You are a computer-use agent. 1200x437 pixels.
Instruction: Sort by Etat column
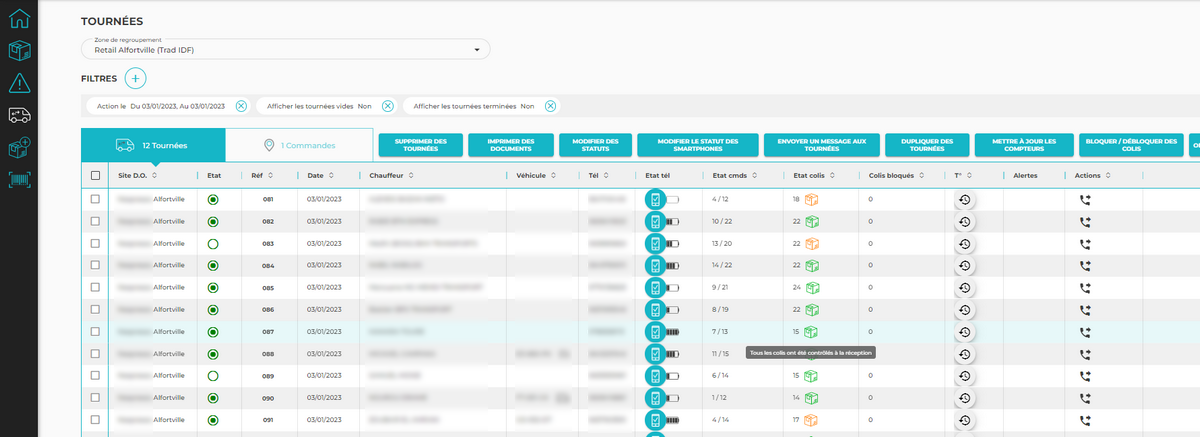pyautogui.click(x=215, y=175)
